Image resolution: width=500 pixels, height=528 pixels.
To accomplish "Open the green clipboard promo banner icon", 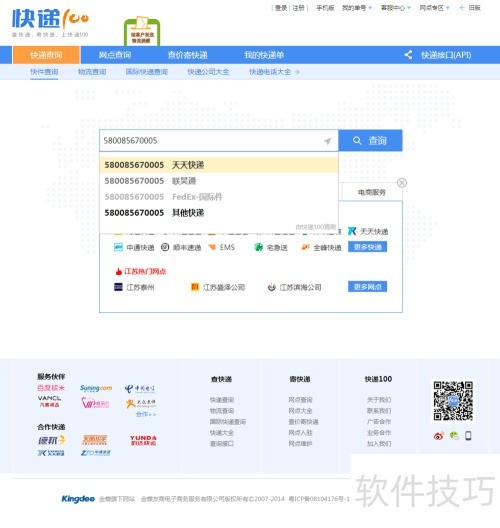I will [x=142, y=31].
